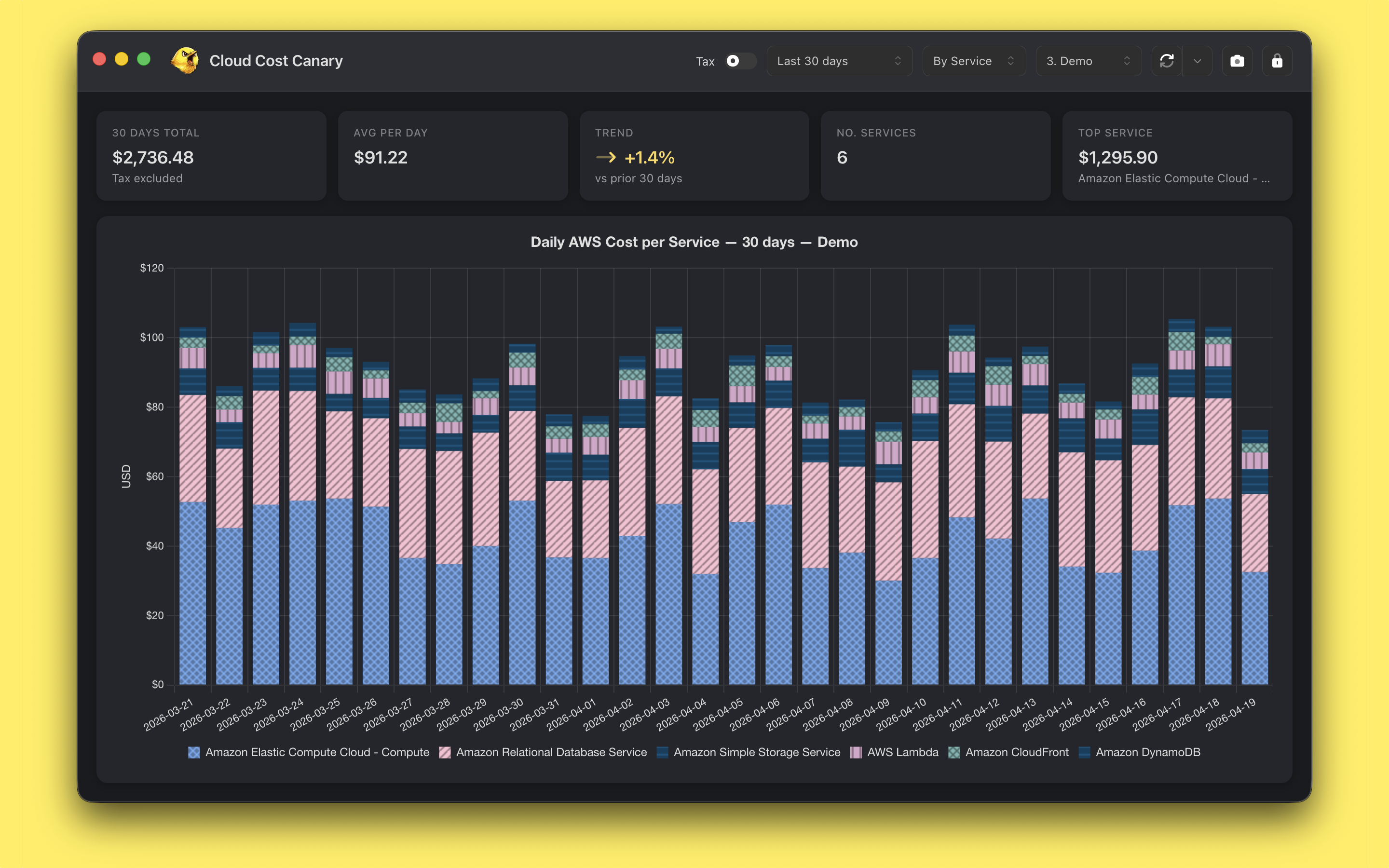Click the 'Tax excluded' text
The image size is (1389, 868).
[148, 178]
